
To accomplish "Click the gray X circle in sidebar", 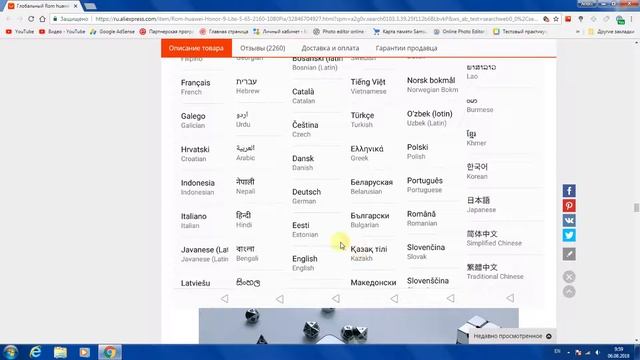I will click(x=569, y=277).
